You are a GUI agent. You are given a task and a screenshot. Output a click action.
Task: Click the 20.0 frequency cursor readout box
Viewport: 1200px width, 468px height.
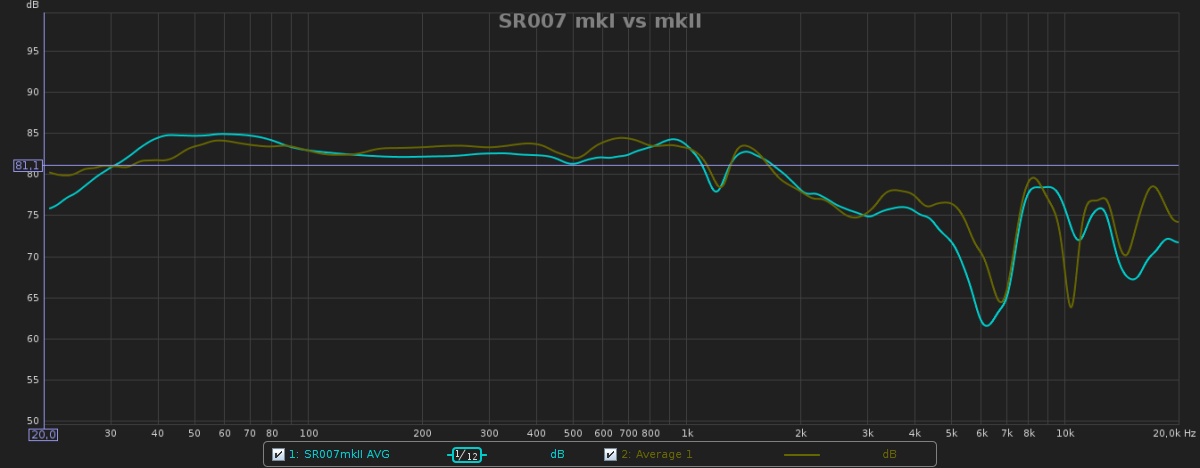click(x=43, y=434)
